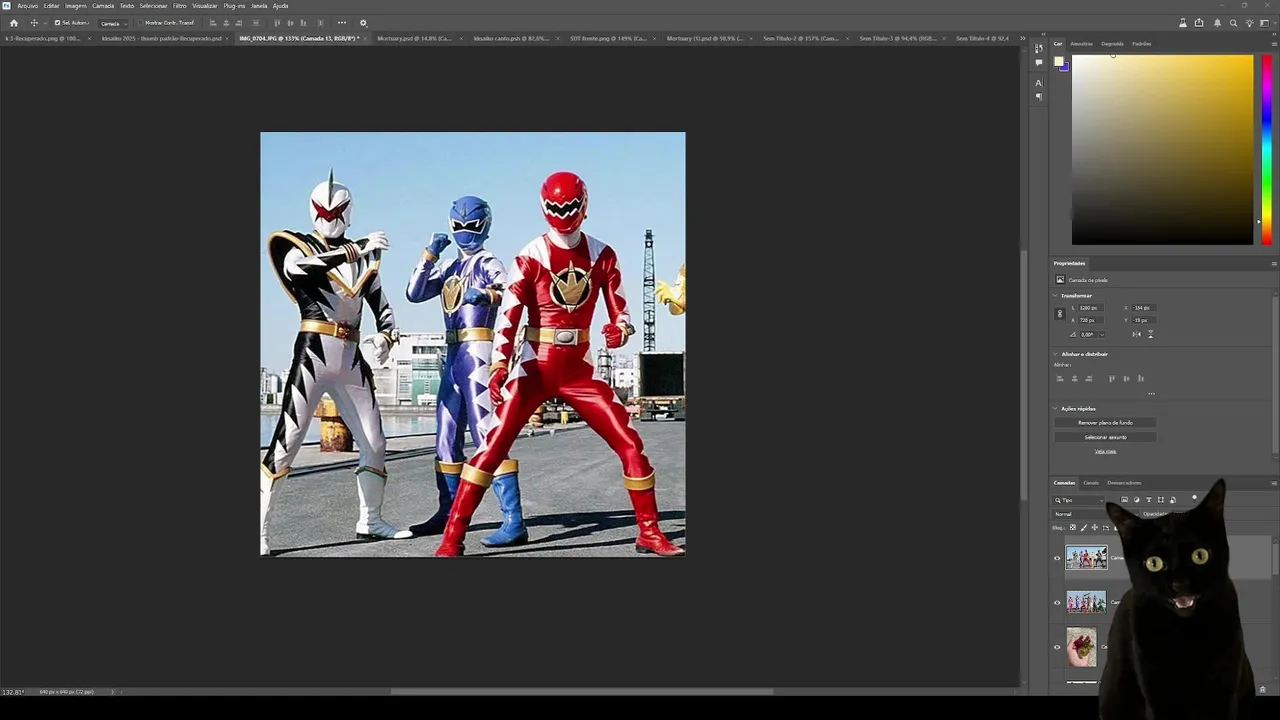Align top edges in Alinhar section
Viewport: 1280px width, 720px height.
click(1111, 378)
